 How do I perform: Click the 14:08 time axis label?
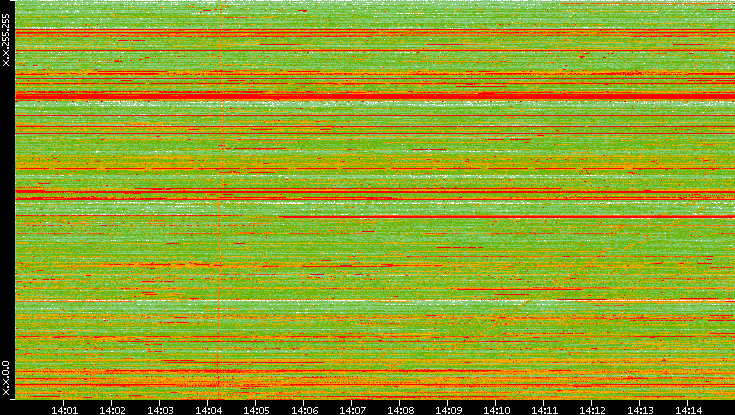pos(400,410)
